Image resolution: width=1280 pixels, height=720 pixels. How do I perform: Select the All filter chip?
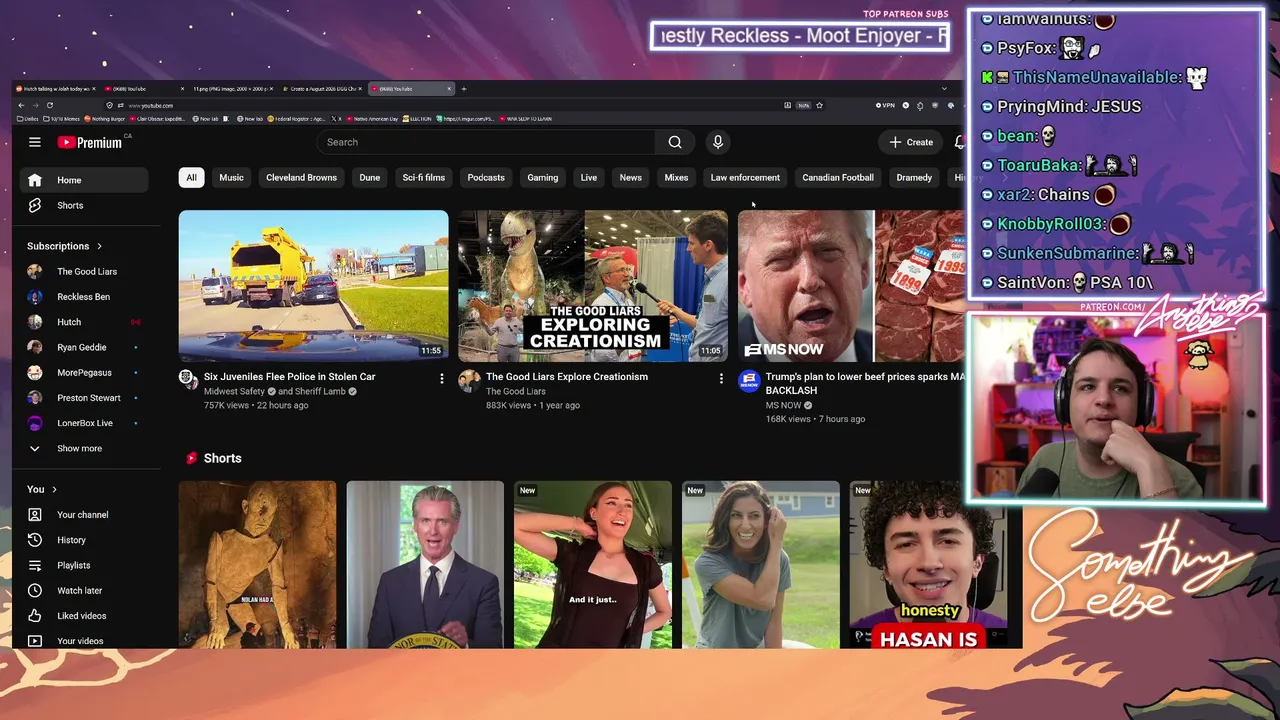(x=191, y=178)
